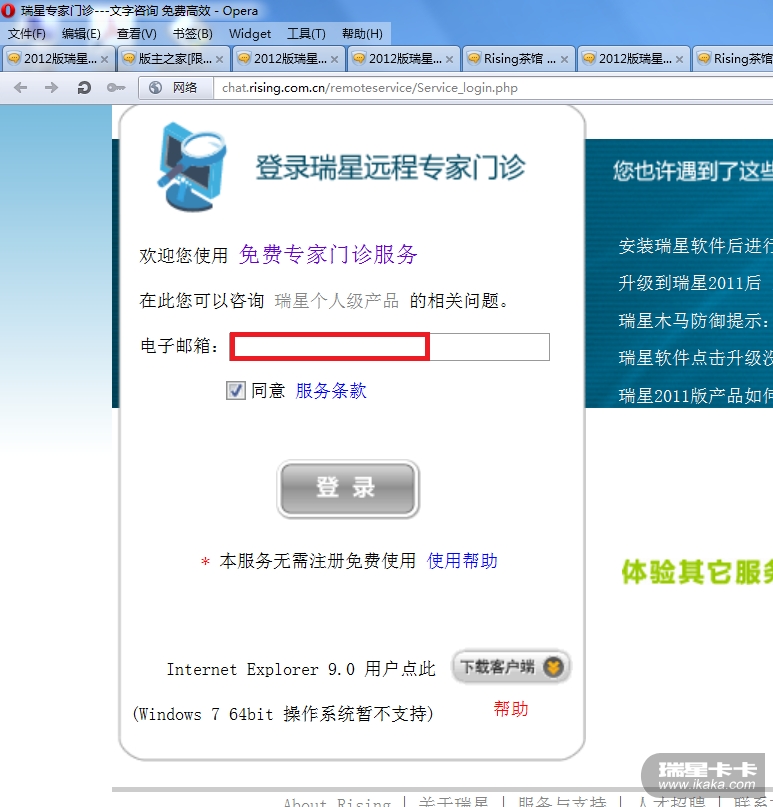Click the Opera logo in title bar
Viewport: 773px width, 807px height.
pos(8,10)
